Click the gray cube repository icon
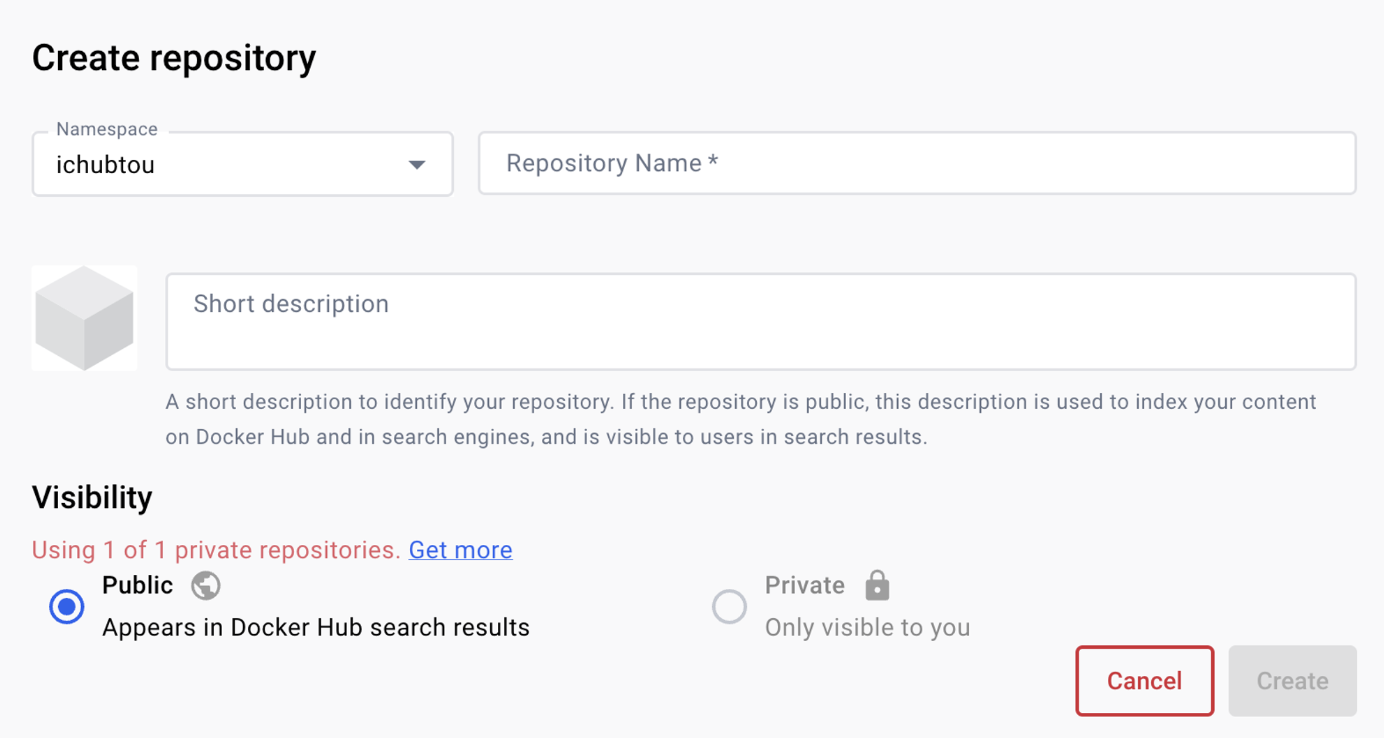The width and height of the screenshot is (1384, 738). pos(85,318)
